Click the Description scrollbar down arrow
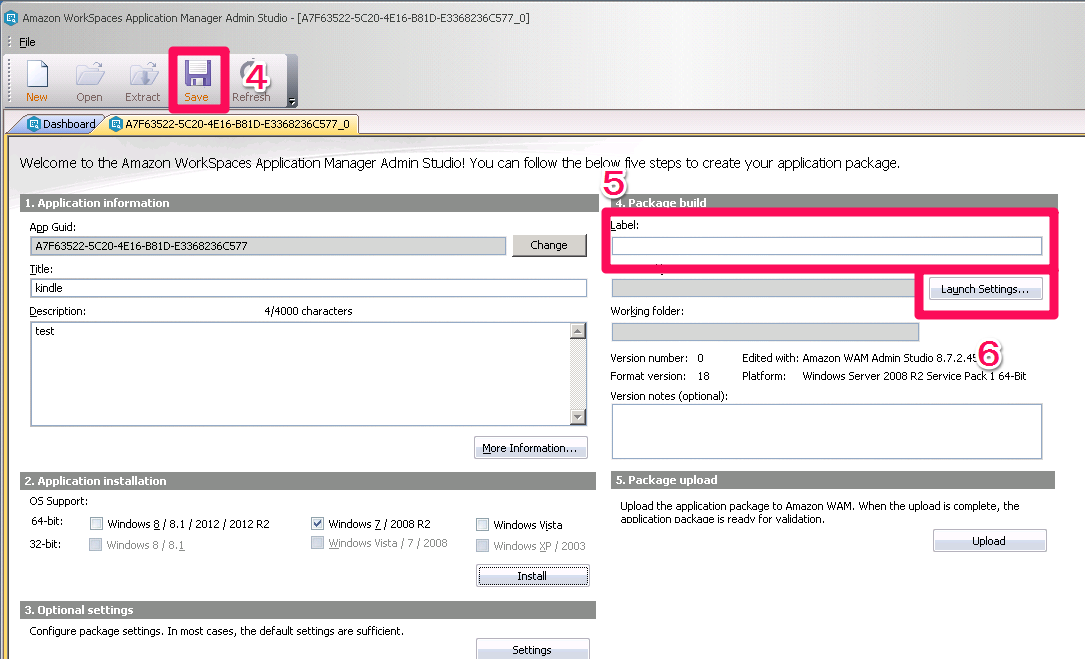 (x=578, y=417)
